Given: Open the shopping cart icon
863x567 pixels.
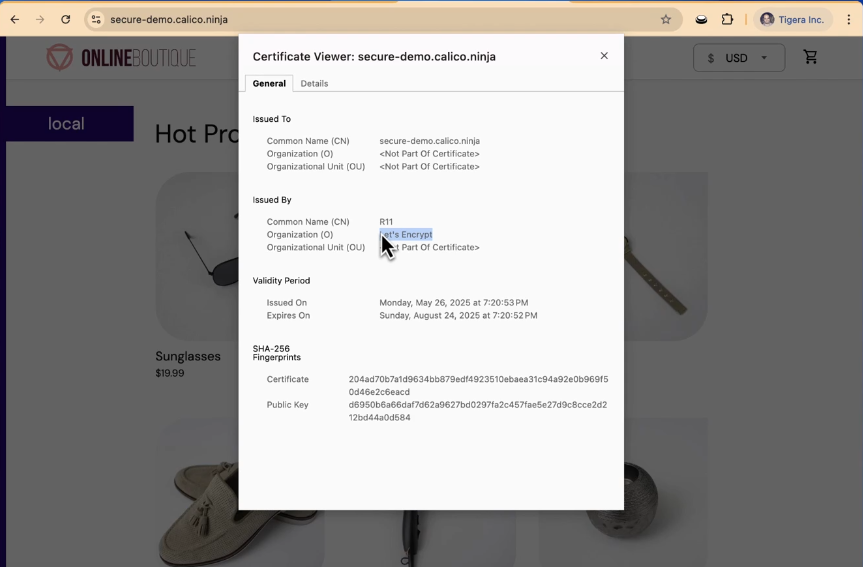Looking at the screenshot, I should (810, 57).
